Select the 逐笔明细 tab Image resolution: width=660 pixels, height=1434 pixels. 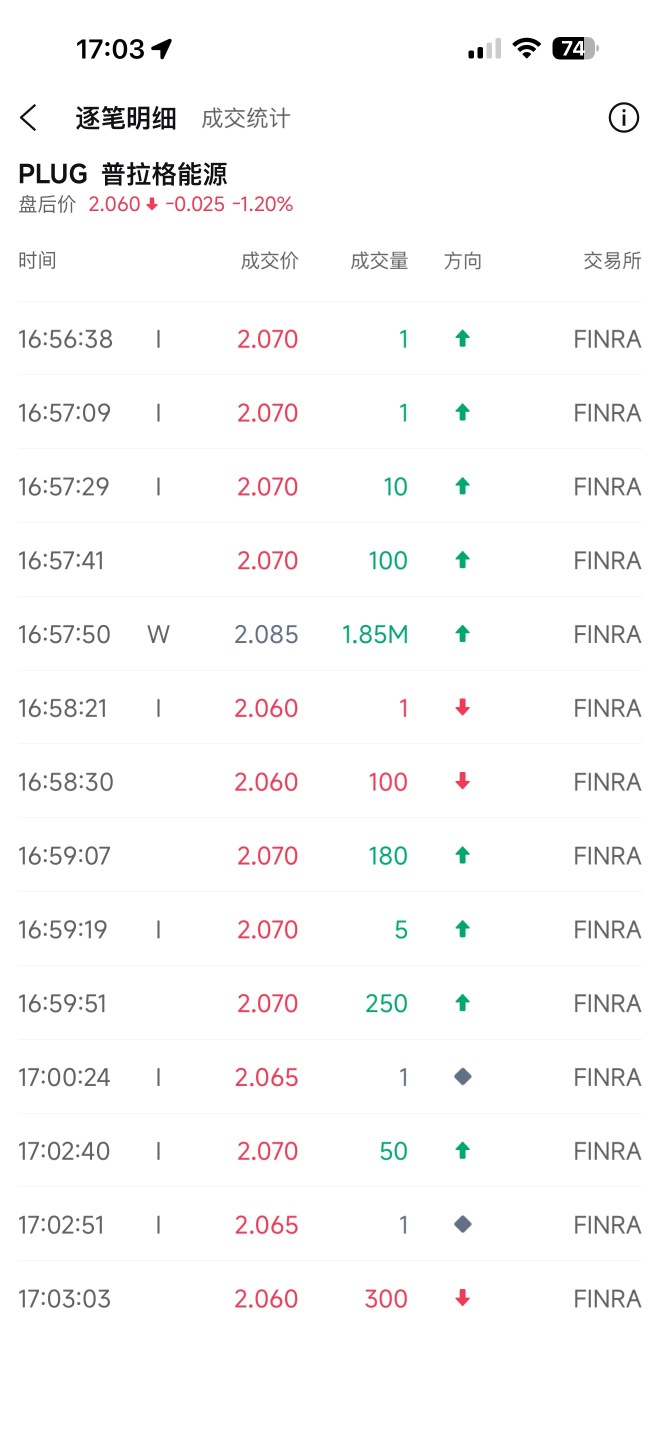point(126,118)
